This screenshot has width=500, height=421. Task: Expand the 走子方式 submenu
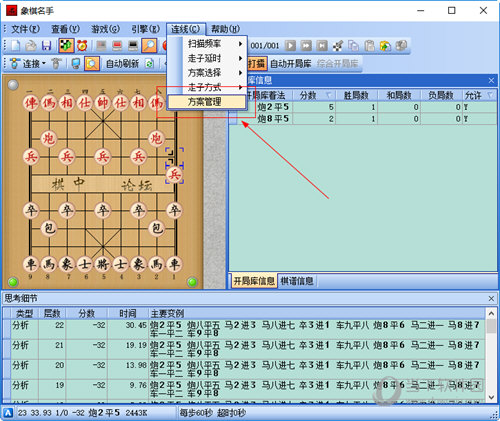coord(207,87)
